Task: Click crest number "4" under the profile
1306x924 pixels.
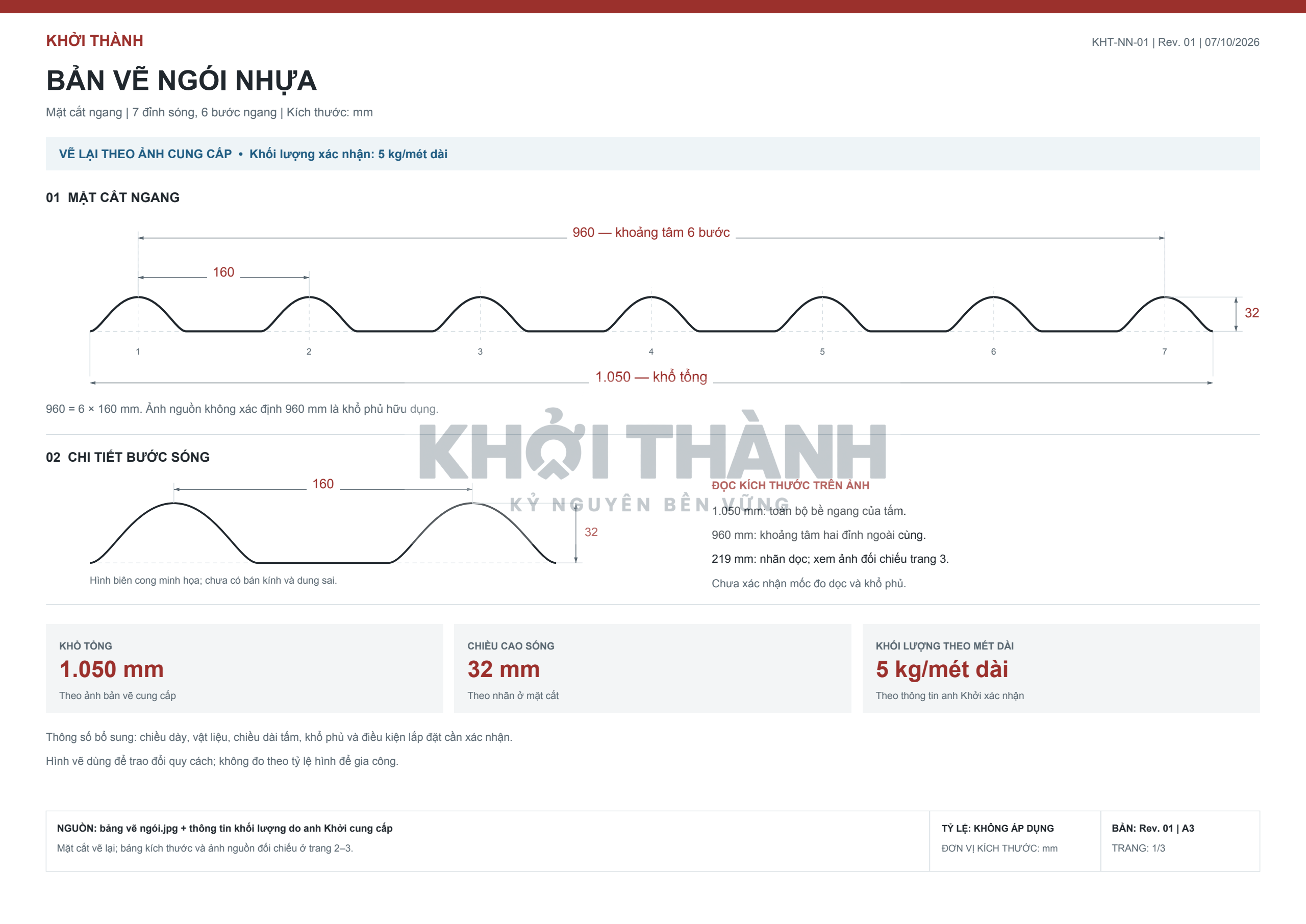Action: [651, 352]
